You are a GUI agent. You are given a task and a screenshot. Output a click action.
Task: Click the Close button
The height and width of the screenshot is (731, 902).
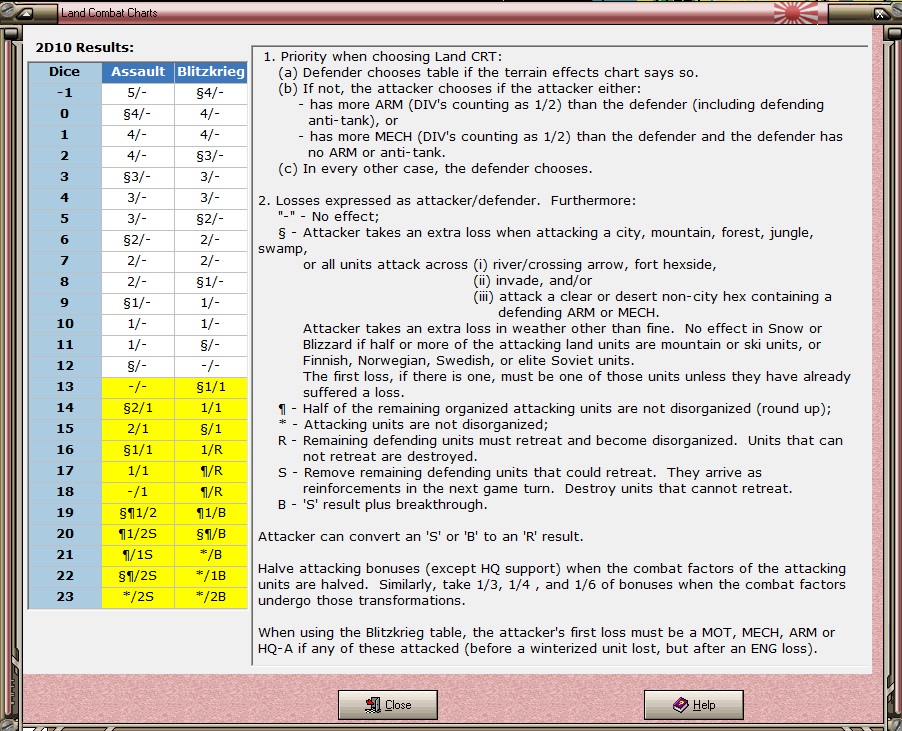click(388, 705)
